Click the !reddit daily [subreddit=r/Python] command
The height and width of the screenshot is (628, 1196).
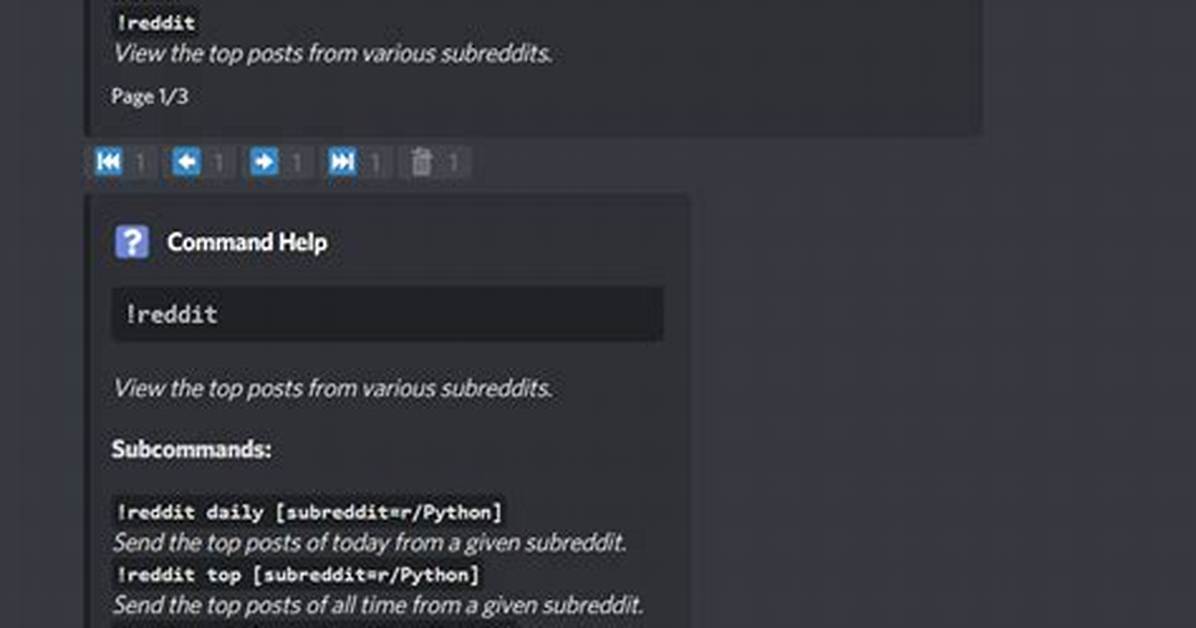pos(309,511)
